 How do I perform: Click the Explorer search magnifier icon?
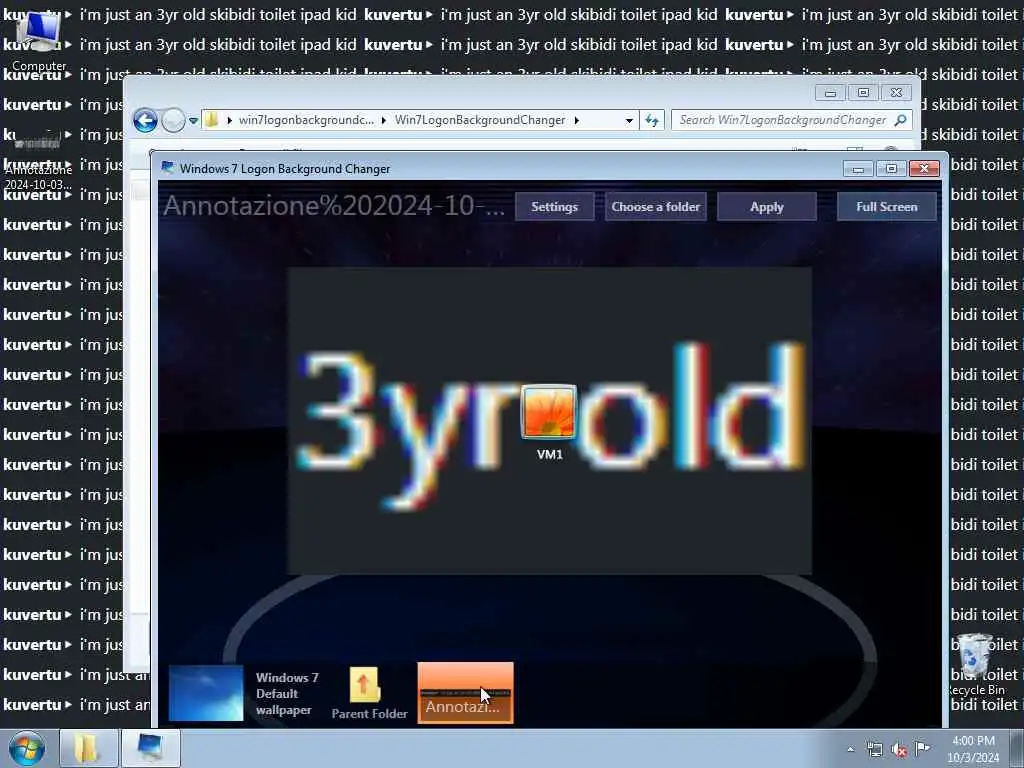click(901, 120)
